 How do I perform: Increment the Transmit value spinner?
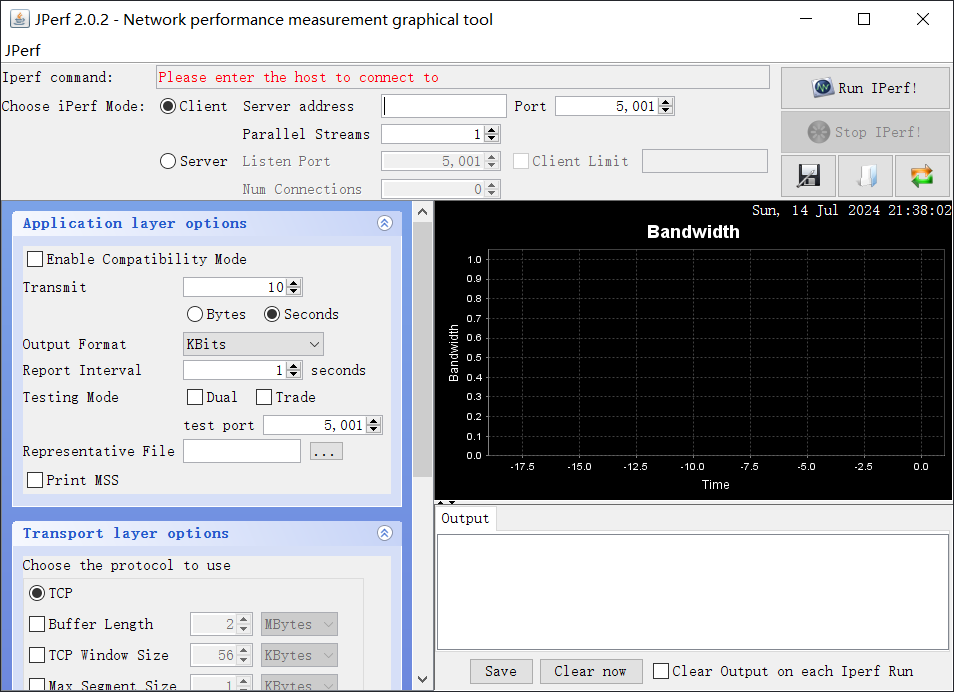coord(294,283)
